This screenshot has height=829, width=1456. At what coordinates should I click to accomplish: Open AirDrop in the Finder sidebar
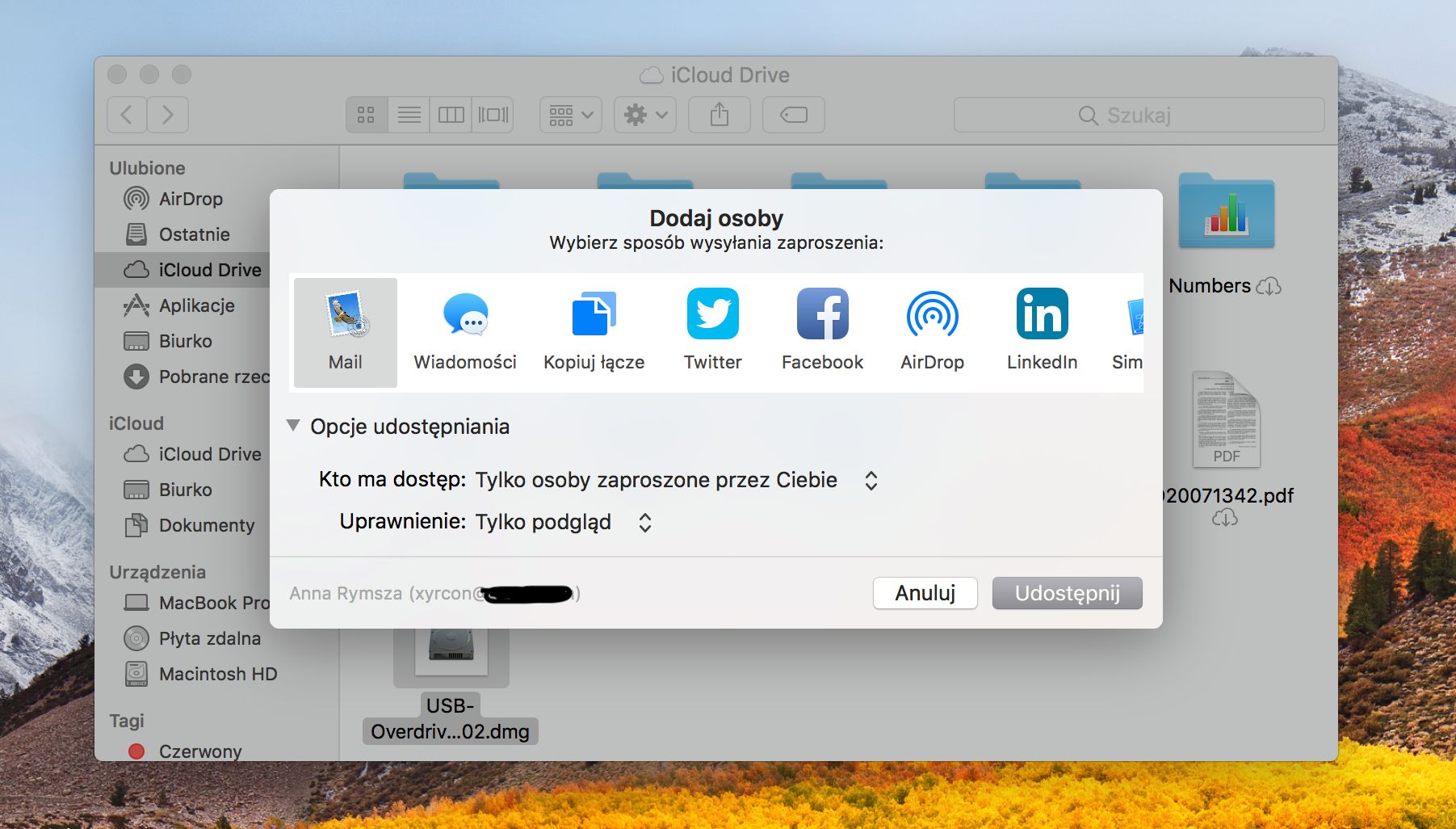183,199
